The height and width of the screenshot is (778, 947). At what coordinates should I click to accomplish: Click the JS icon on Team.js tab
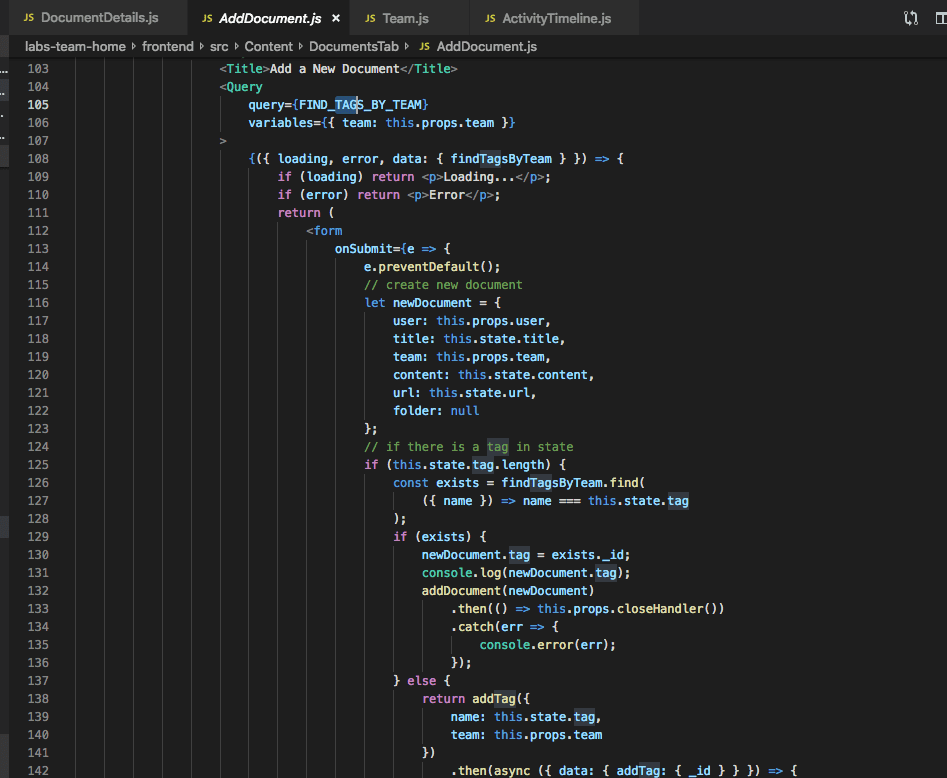pos(369,19)
